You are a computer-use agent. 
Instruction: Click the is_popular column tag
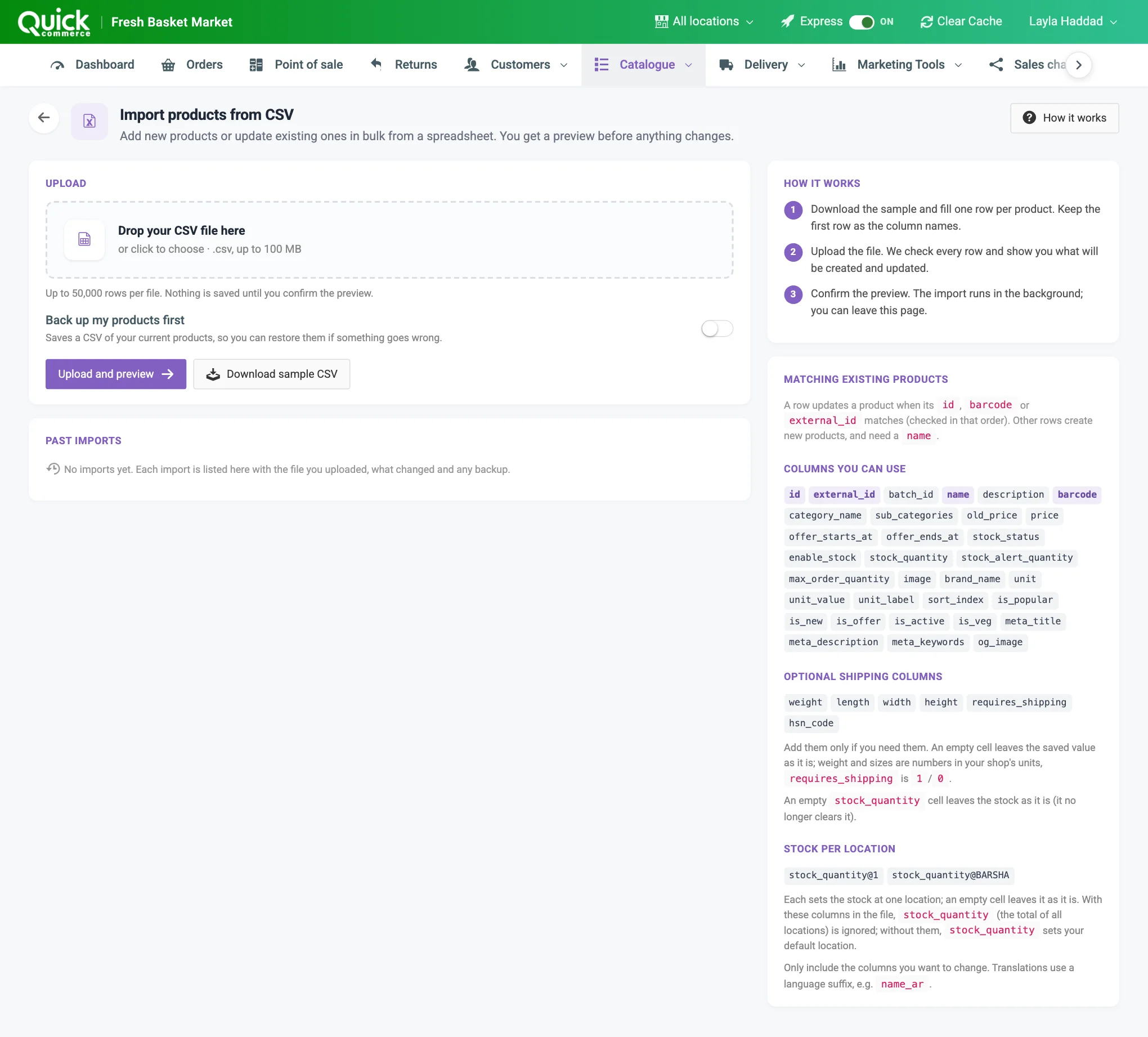pyautogui.click(x=1025, y=600)
